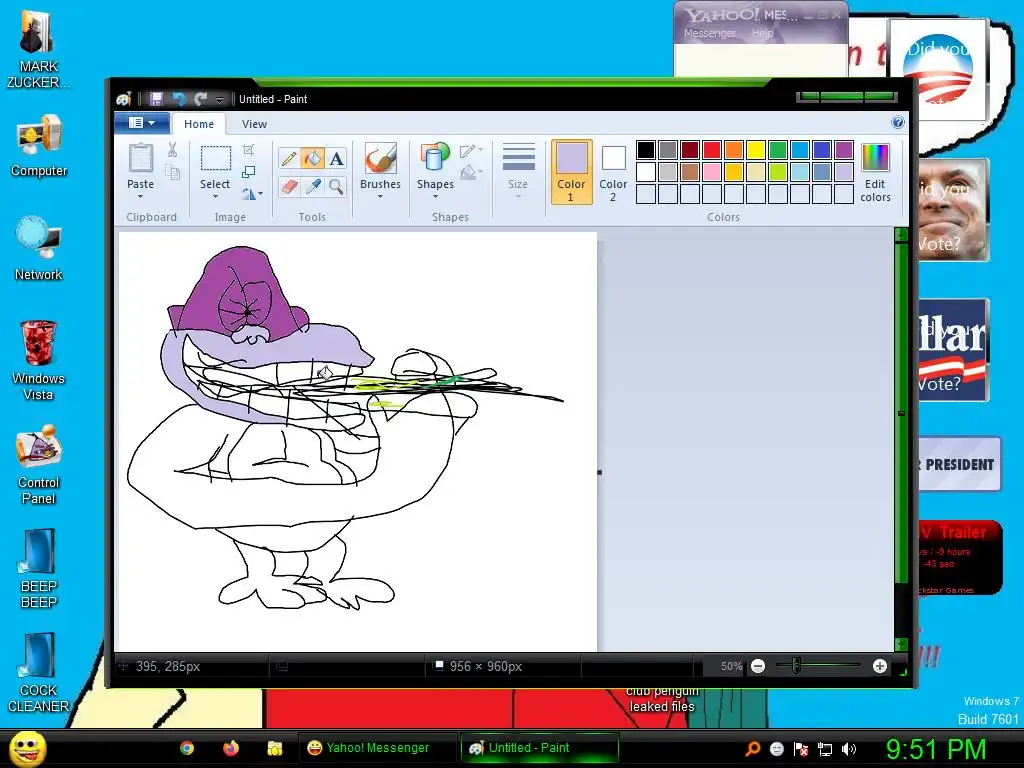This screenshot has height=768, width=1024.
Task: Click the vertical scrollbar in Paint
Action: coord(901,413)
